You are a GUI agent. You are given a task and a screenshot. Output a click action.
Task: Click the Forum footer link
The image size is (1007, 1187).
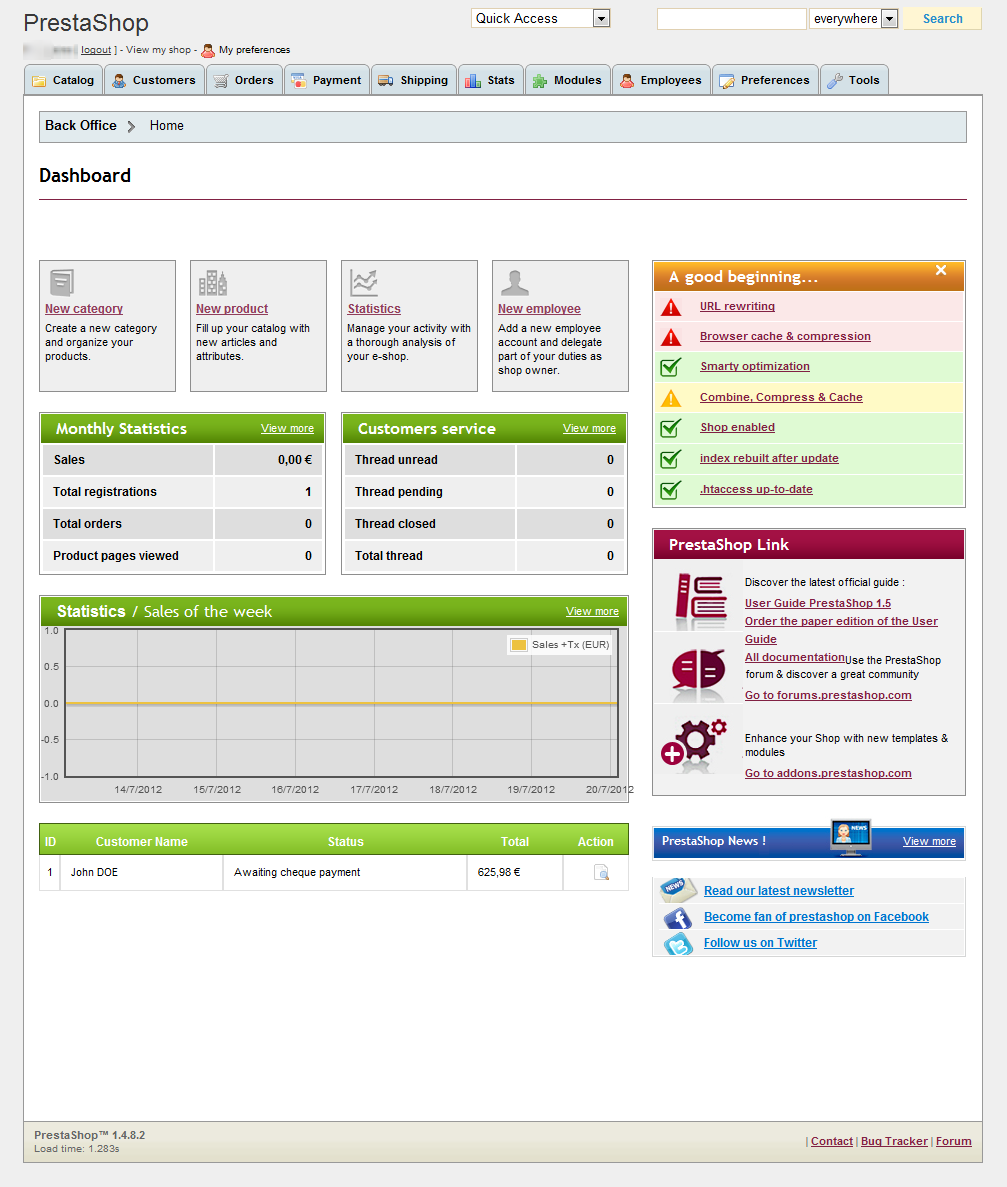coord(953,1142)
